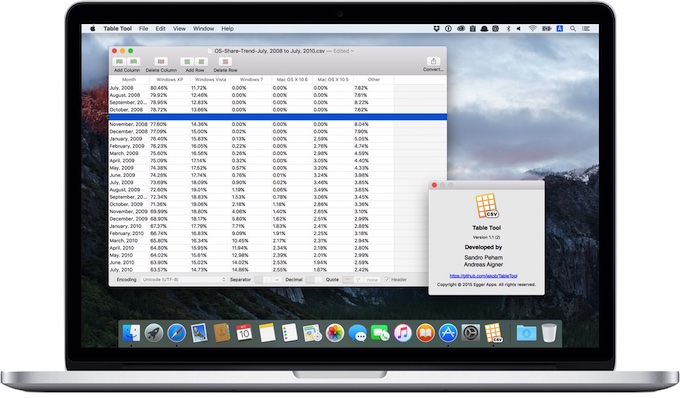Screen dimensions: 680x398
Task: Toggle the Header checkbox
Action: 387,280
